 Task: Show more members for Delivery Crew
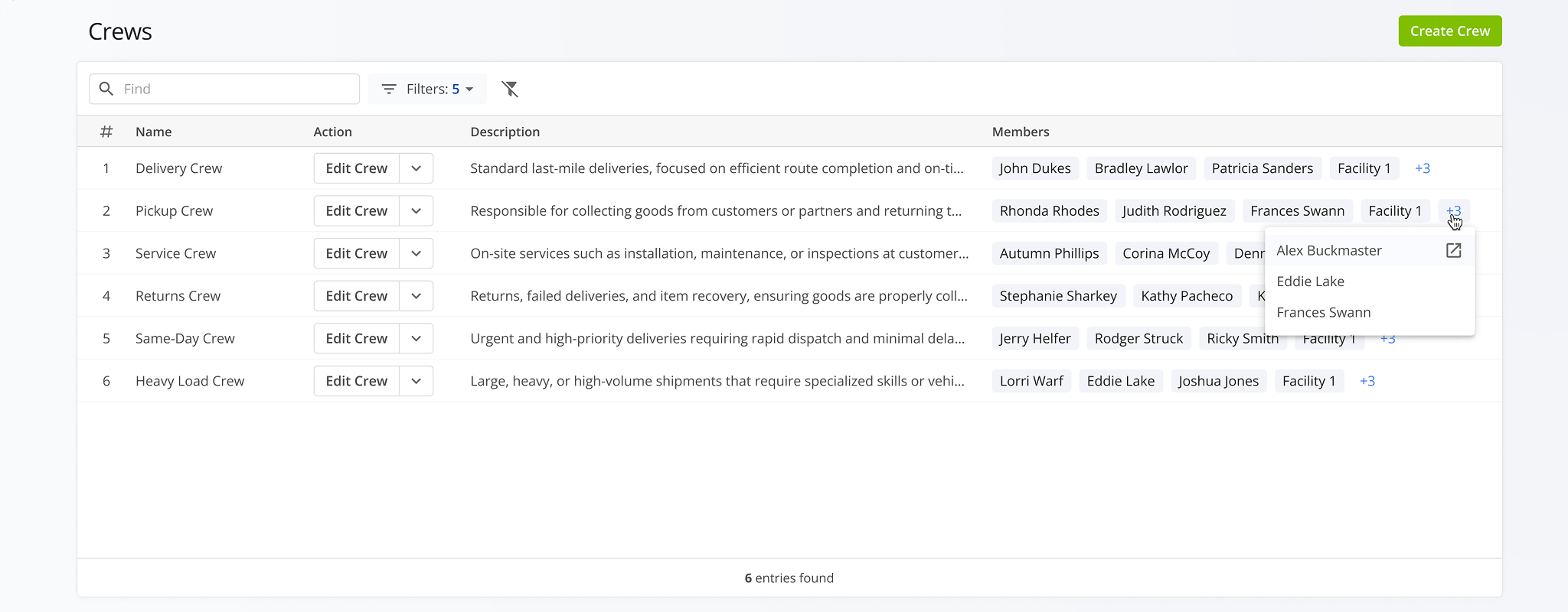1422,168
